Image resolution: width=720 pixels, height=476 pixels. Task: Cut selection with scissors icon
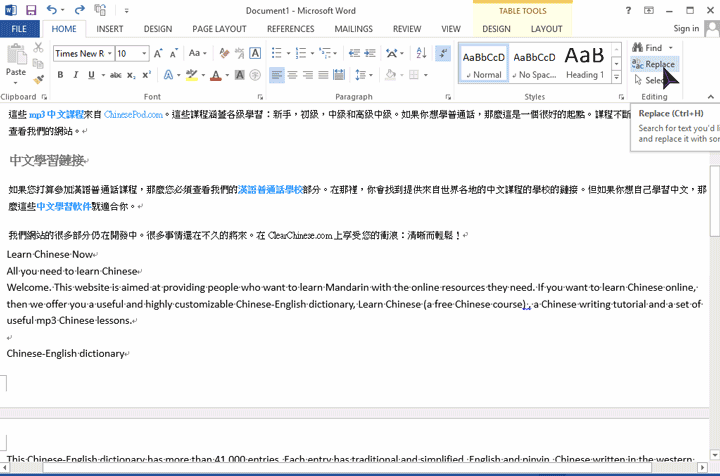tap(38, 47)
